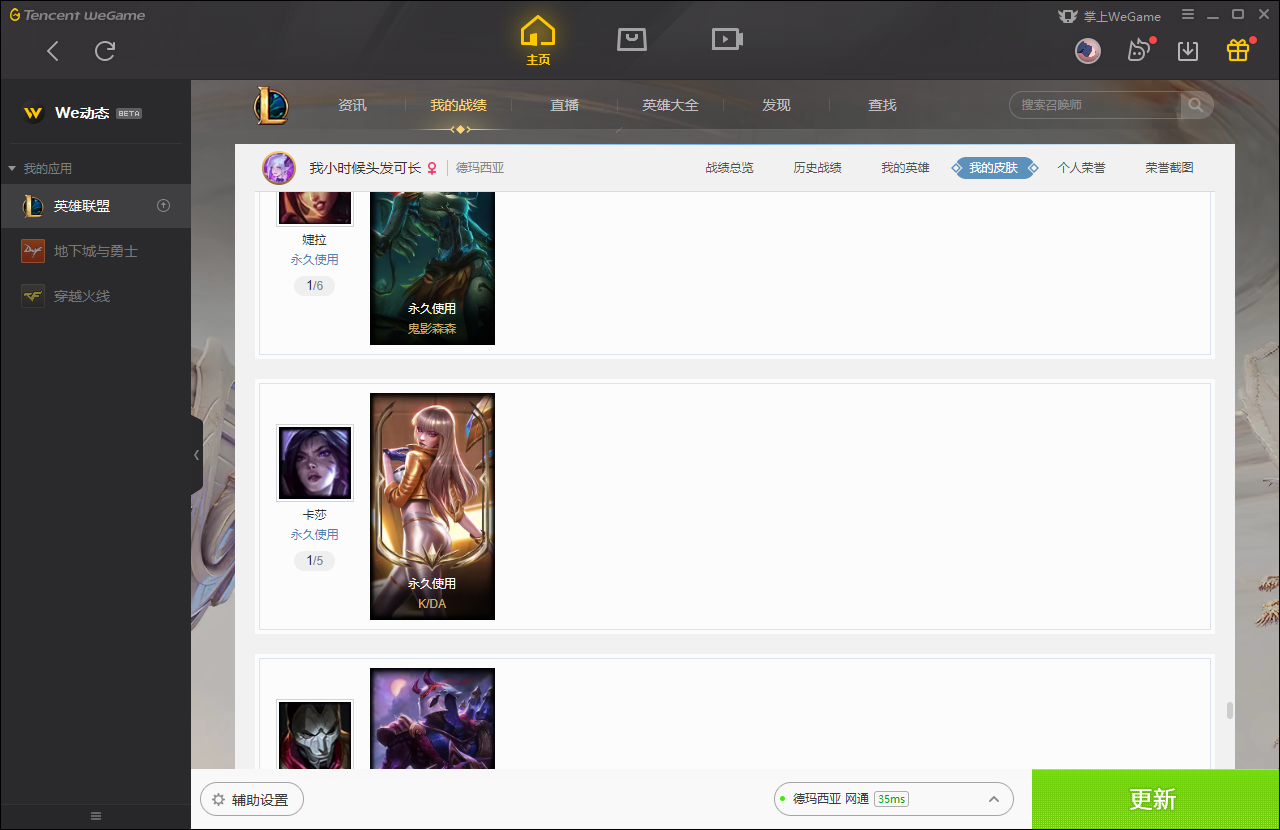Image resolution: width=1280 pixels, height=830 pixels.
Task: Click the 婕拉 champion portrait
Action: pos(315,207)
